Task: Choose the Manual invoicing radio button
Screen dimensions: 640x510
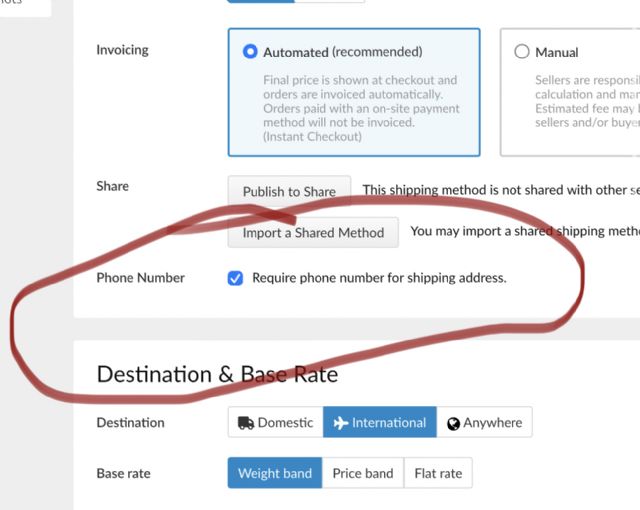Action: [521, 52]
